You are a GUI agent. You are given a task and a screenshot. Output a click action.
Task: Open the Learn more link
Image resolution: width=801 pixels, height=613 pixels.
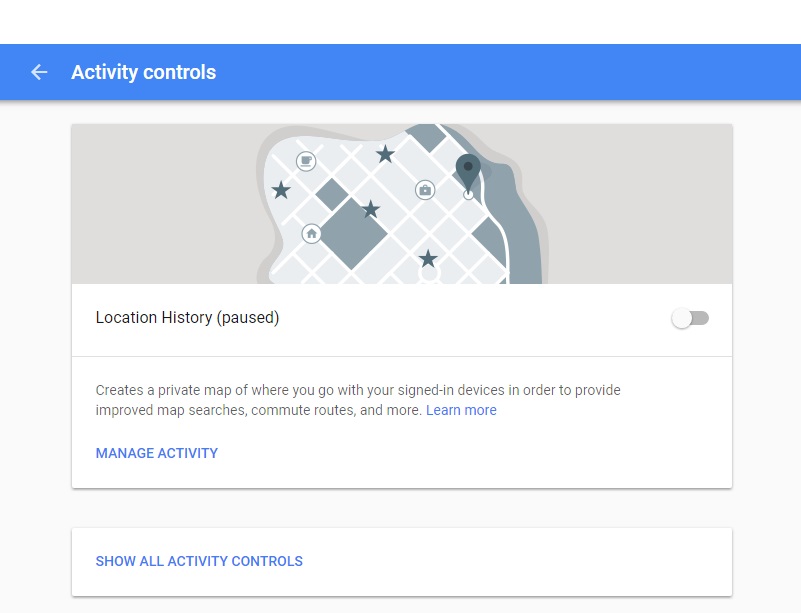[461, 410]
